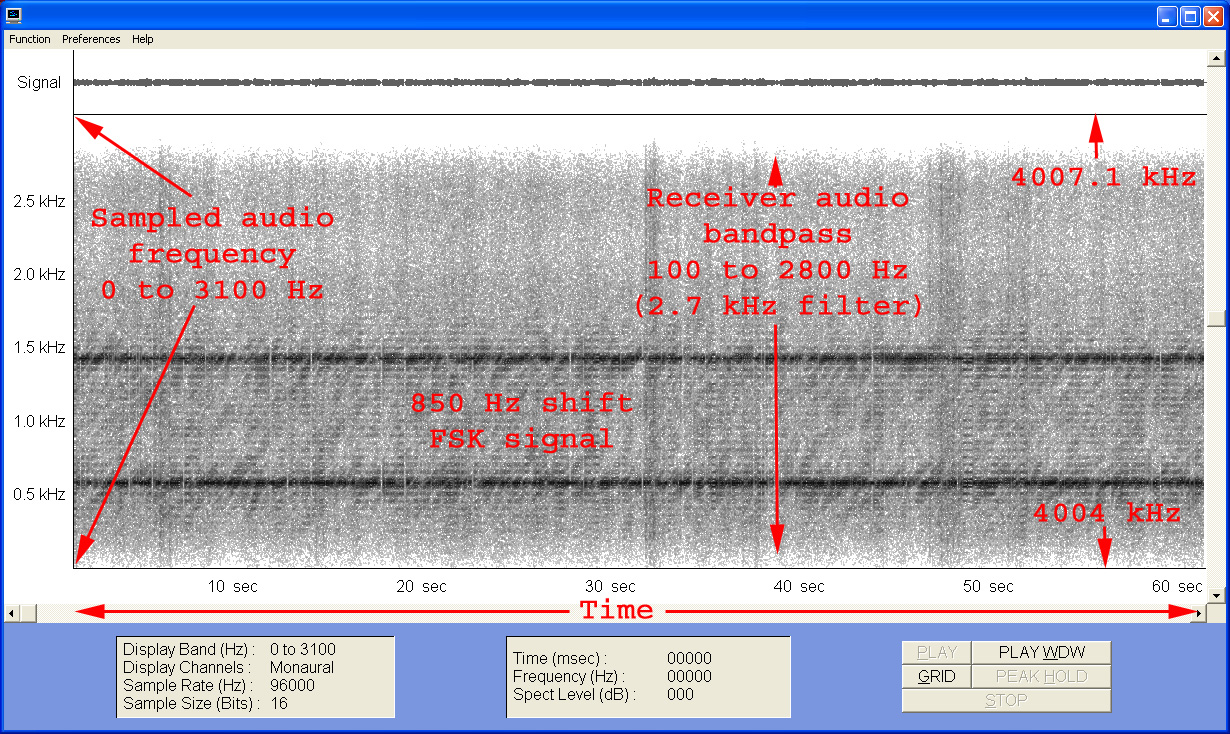This screenshot has width=1230, height=734.
Task: Click the 1.5 kHz axis label
Action: coord(40,348)
